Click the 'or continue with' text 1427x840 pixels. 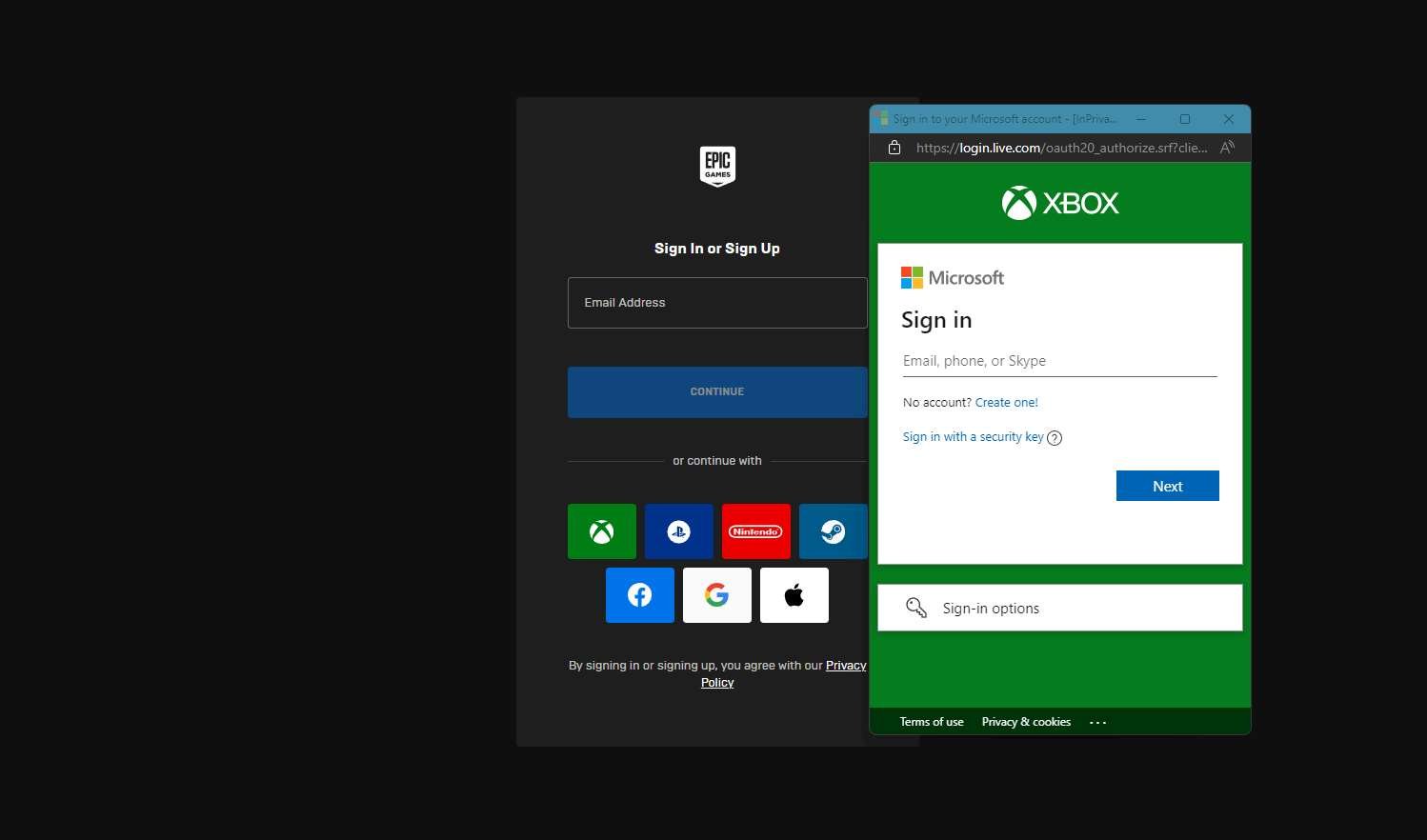(x=717, y=461)
